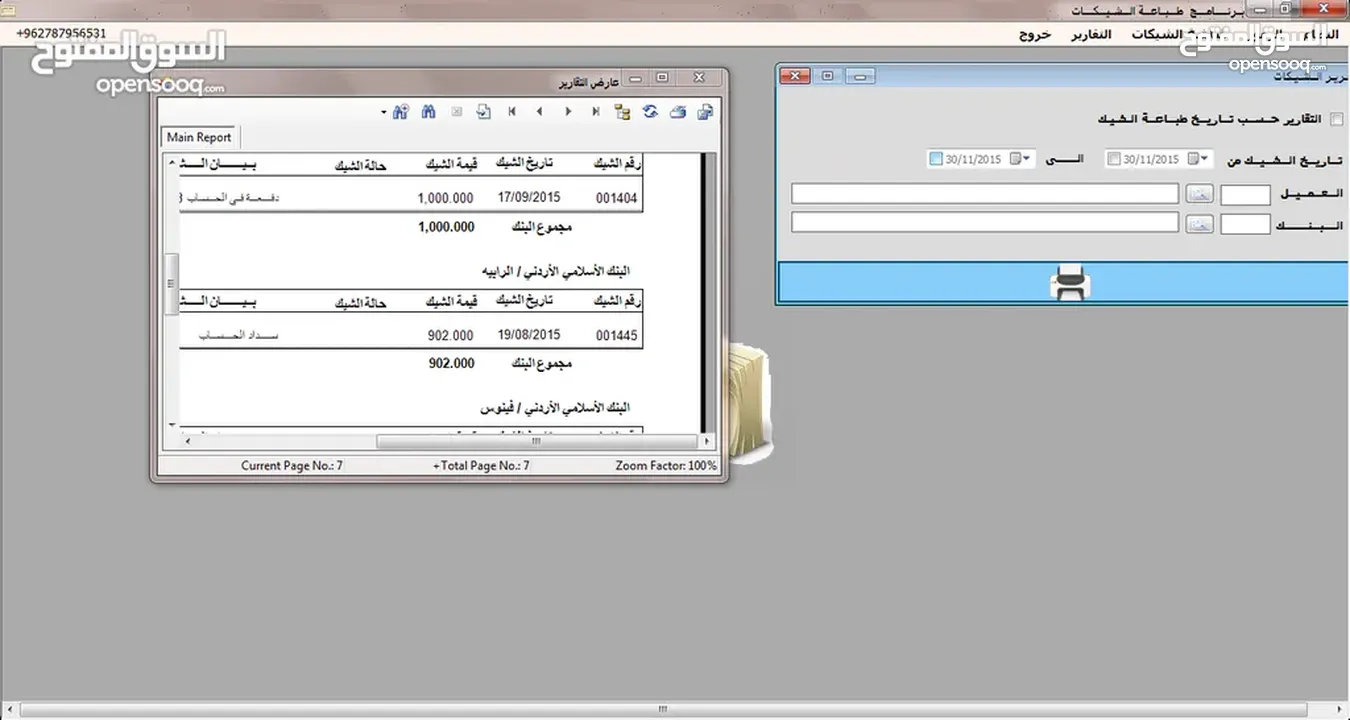Screen dimensions: 1350x720
Task: Enable reports by check print date checkbox
Action: [1336, 120]
